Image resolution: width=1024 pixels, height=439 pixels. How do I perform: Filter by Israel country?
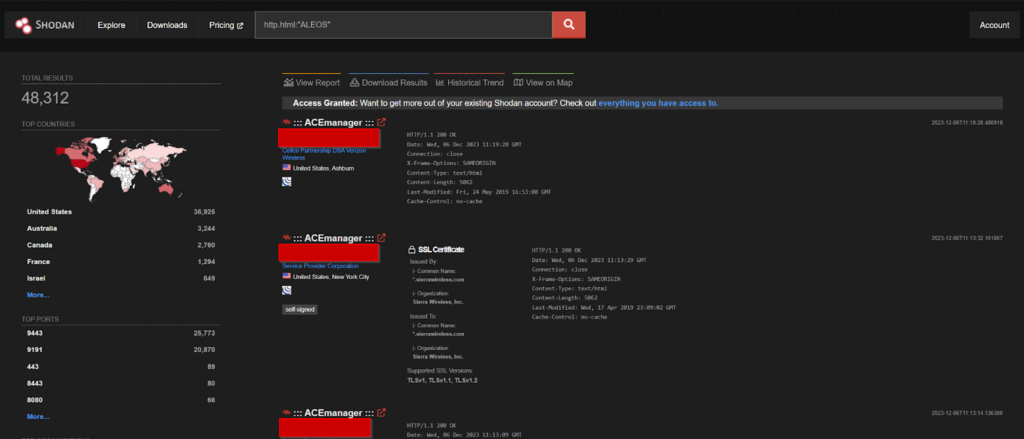36,278
